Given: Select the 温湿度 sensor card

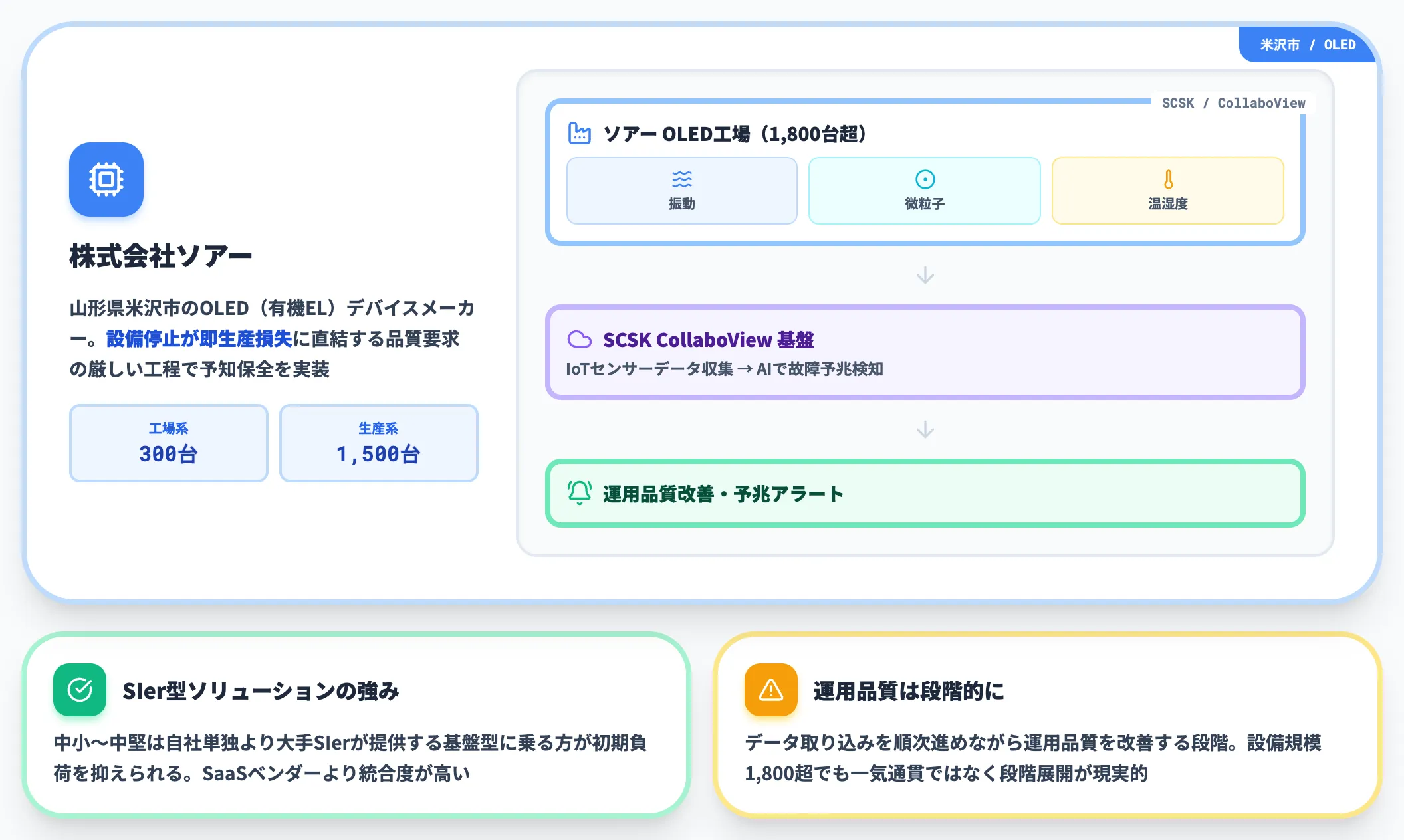Looking at the screenshot, I should (1168, 191).
